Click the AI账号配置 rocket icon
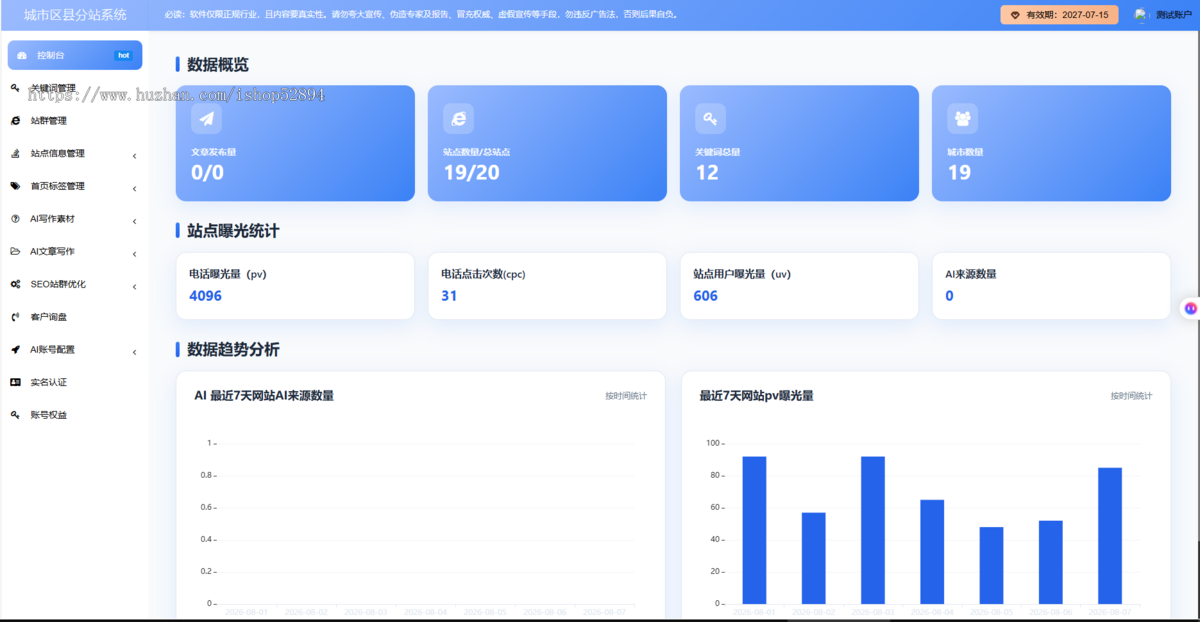The width and height of the screenshot is (1200, 622). [15, 349]
